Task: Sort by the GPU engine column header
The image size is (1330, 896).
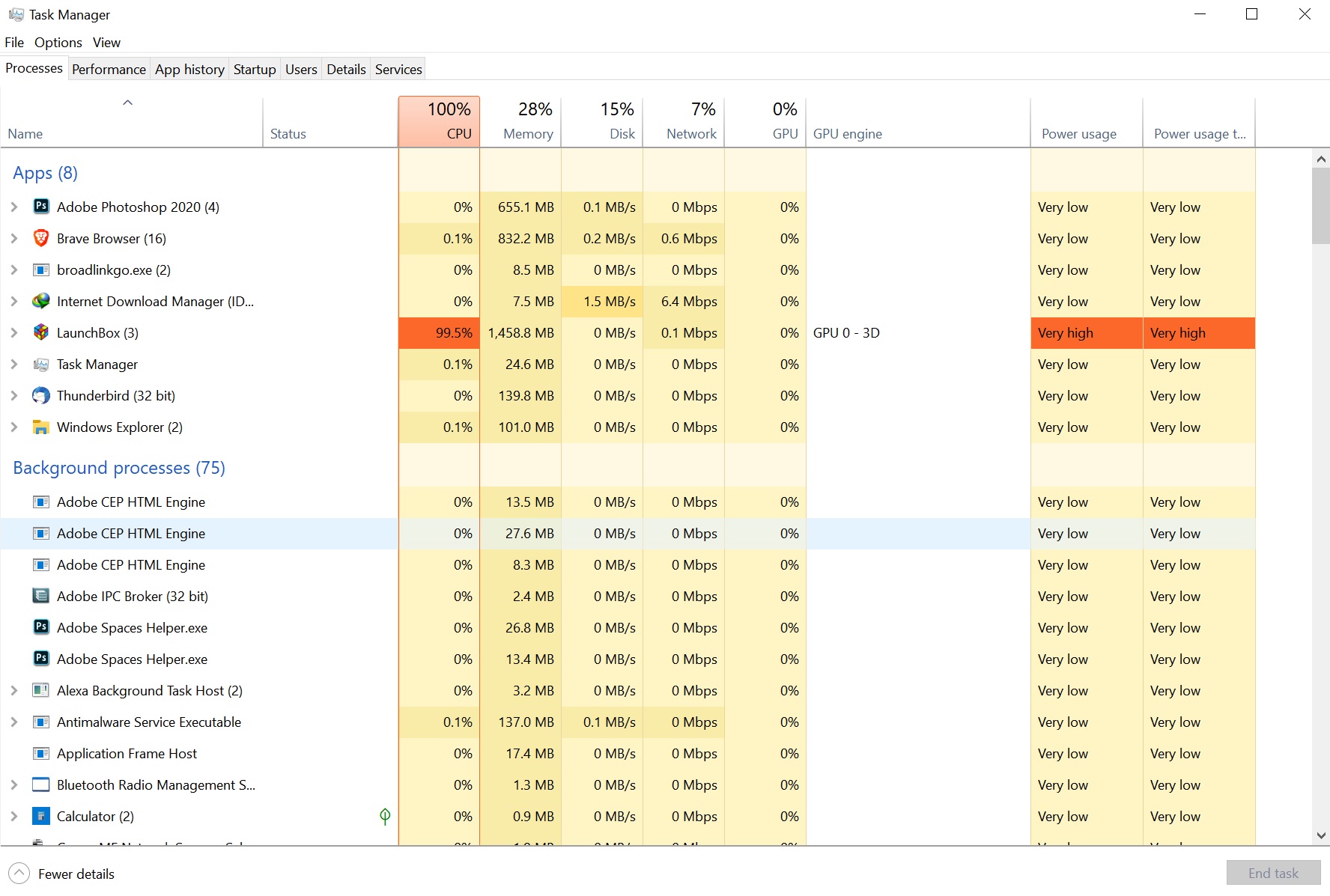Action: pyautogui.click(x=918, y=121)
